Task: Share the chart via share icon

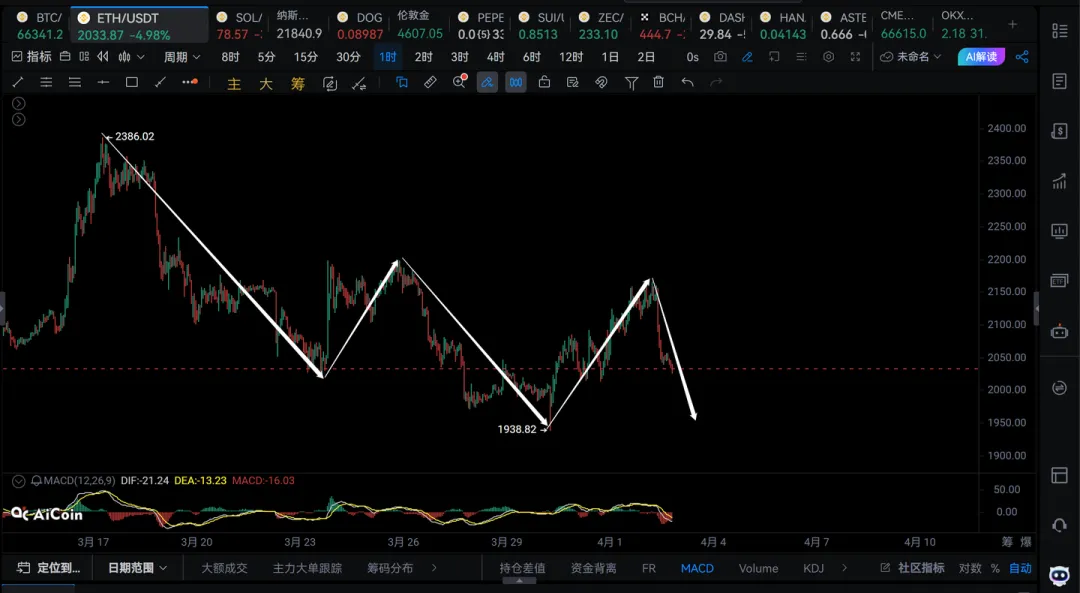Action: [x=1022, y=57]
